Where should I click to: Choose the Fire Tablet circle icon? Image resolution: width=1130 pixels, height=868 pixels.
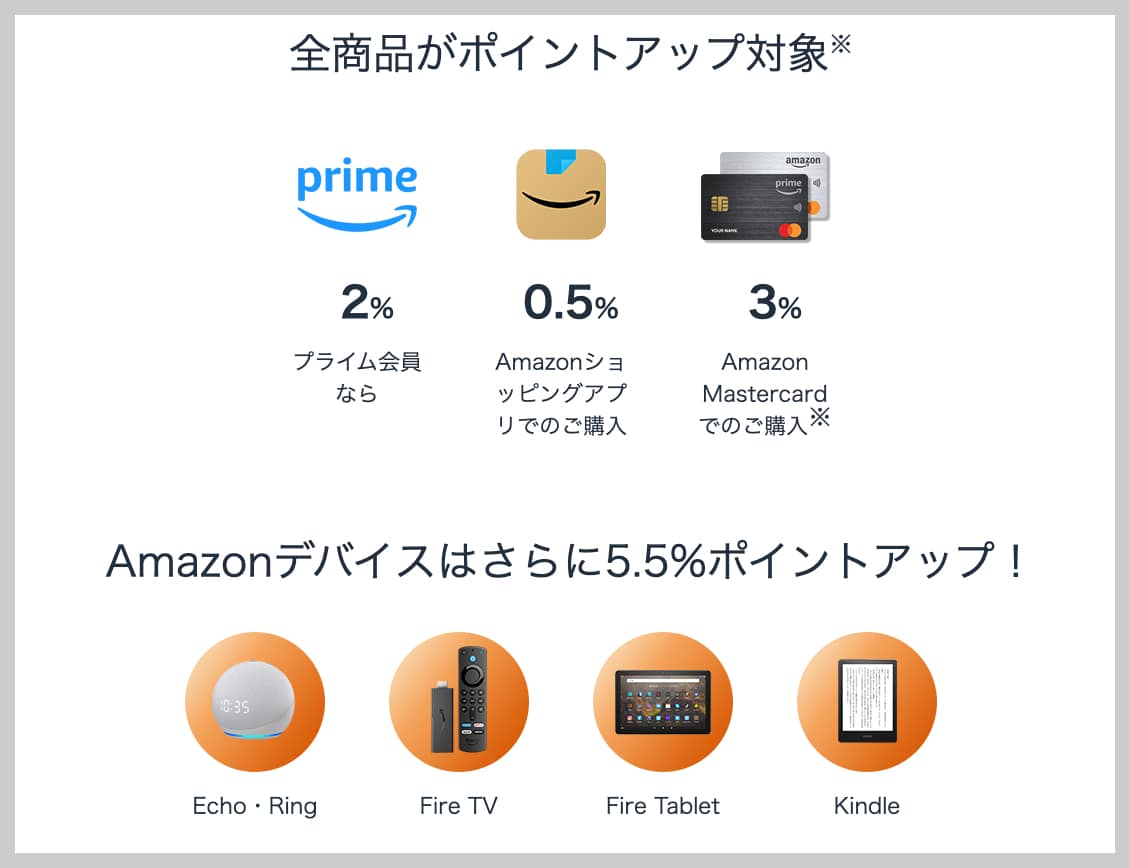click(663, 702)
